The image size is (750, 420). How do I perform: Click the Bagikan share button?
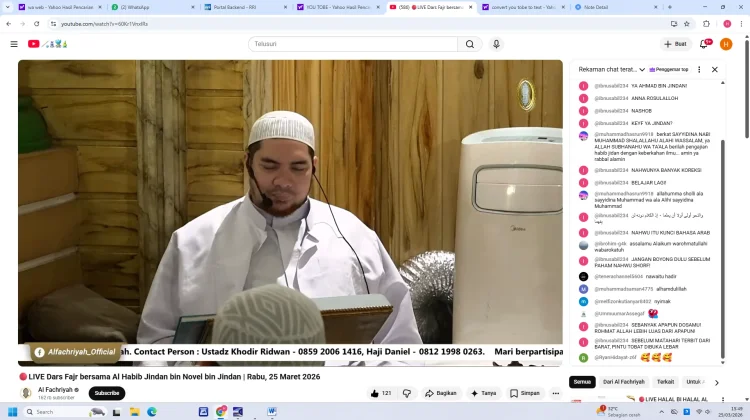click(x=441, y=393)
